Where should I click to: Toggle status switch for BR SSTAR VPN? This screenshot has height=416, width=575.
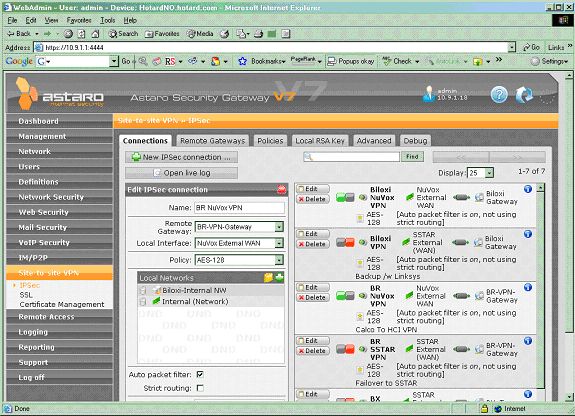pyautogui.click(x=345, y=349)
